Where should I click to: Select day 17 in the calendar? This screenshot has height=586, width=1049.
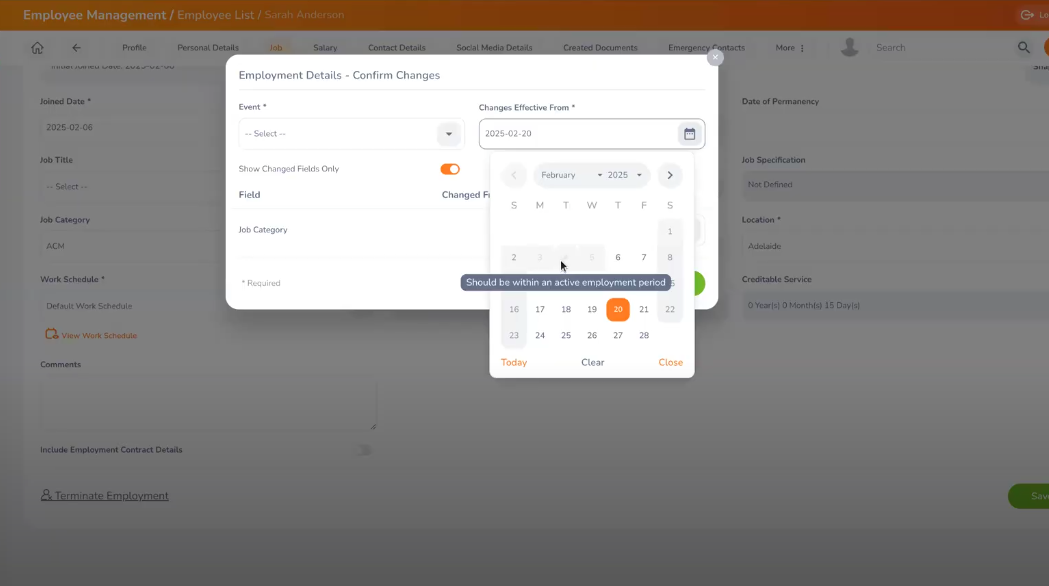click(540, 310)
